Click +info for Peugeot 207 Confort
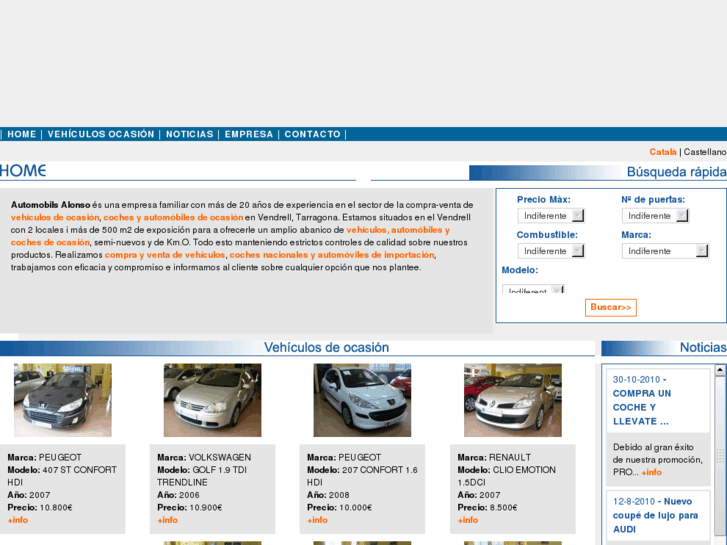This screenshot has height=545, width=727. [317, 520]
